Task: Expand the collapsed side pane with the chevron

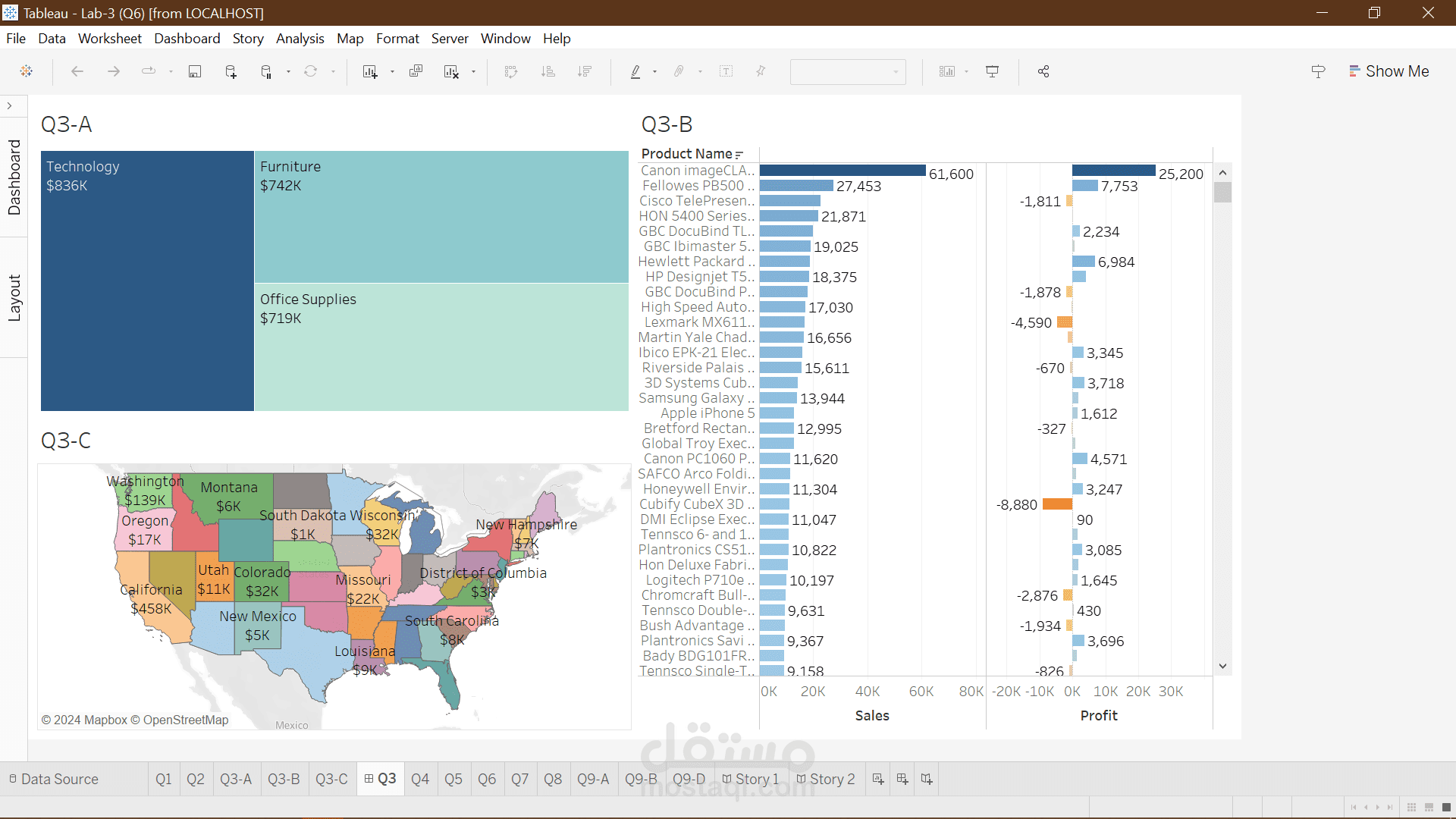Action: click(10, 106)
